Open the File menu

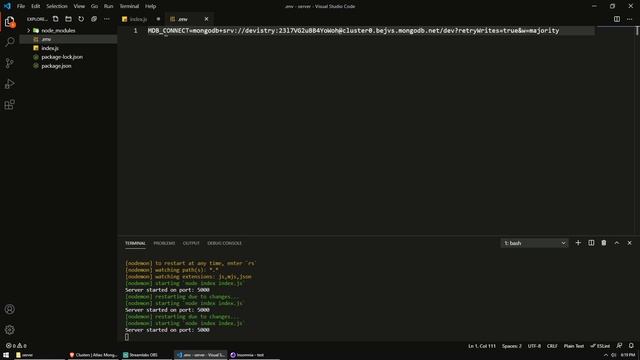(21, 6)
